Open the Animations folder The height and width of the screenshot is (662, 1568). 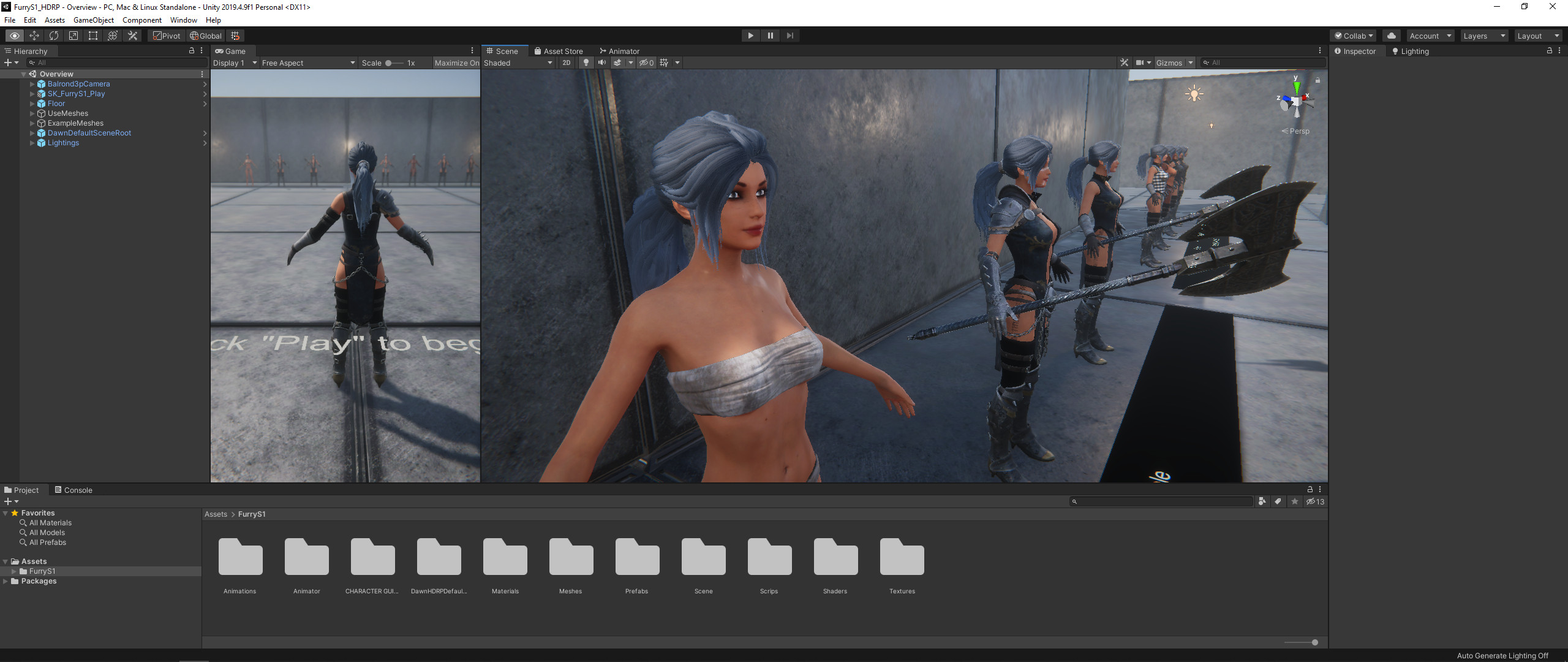(240, 566)
